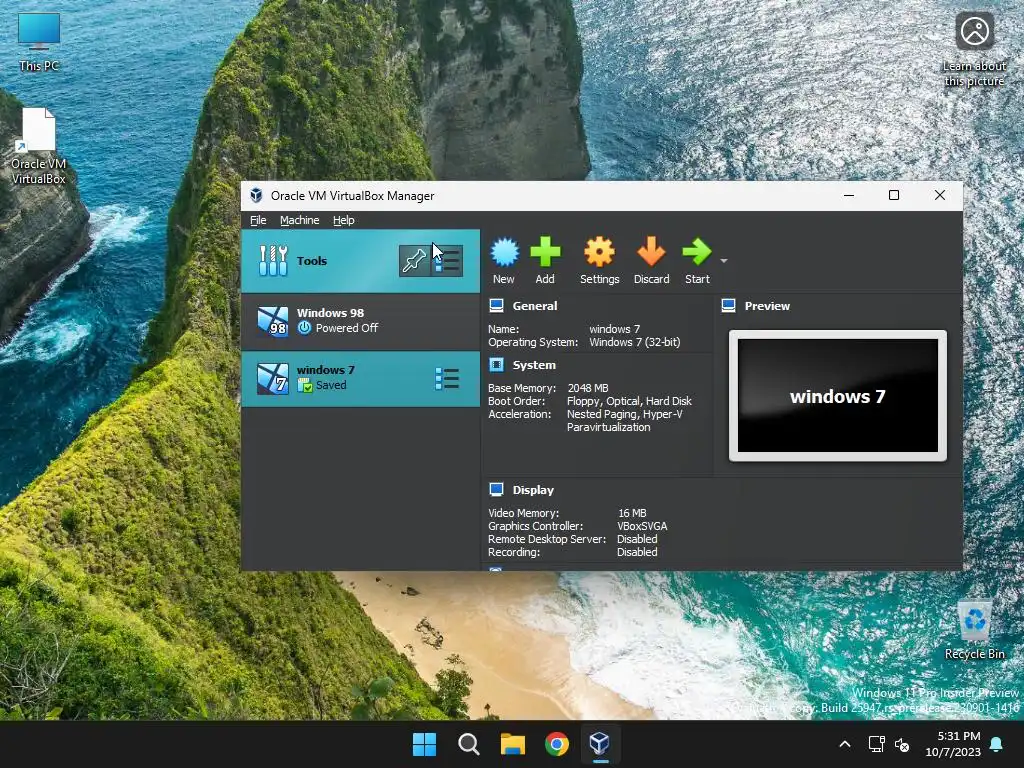Open the Help menu

[344, 220]
